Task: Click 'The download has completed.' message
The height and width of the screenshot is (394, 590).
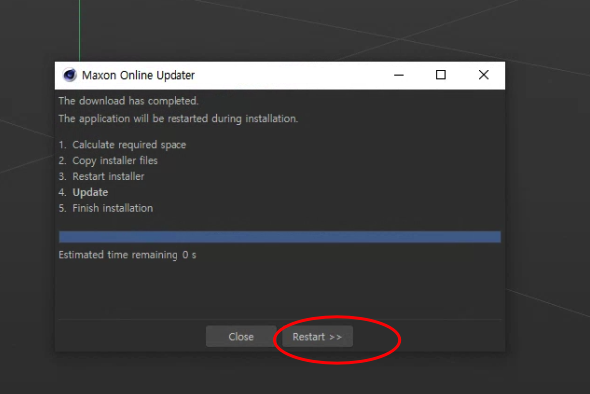Action: point(128,101)
